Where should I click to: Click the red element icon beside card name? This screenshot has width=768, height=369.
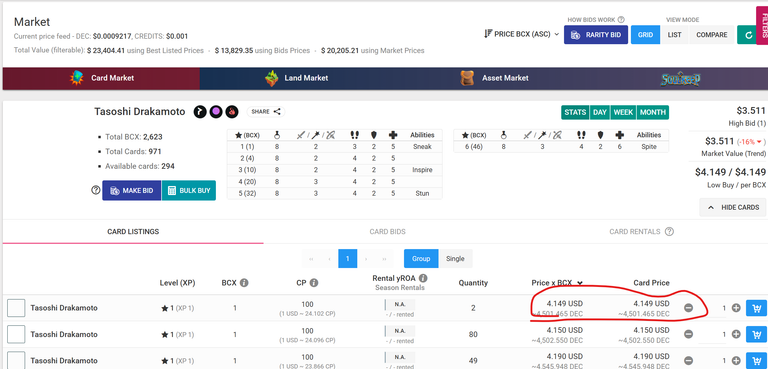(231, 112)
